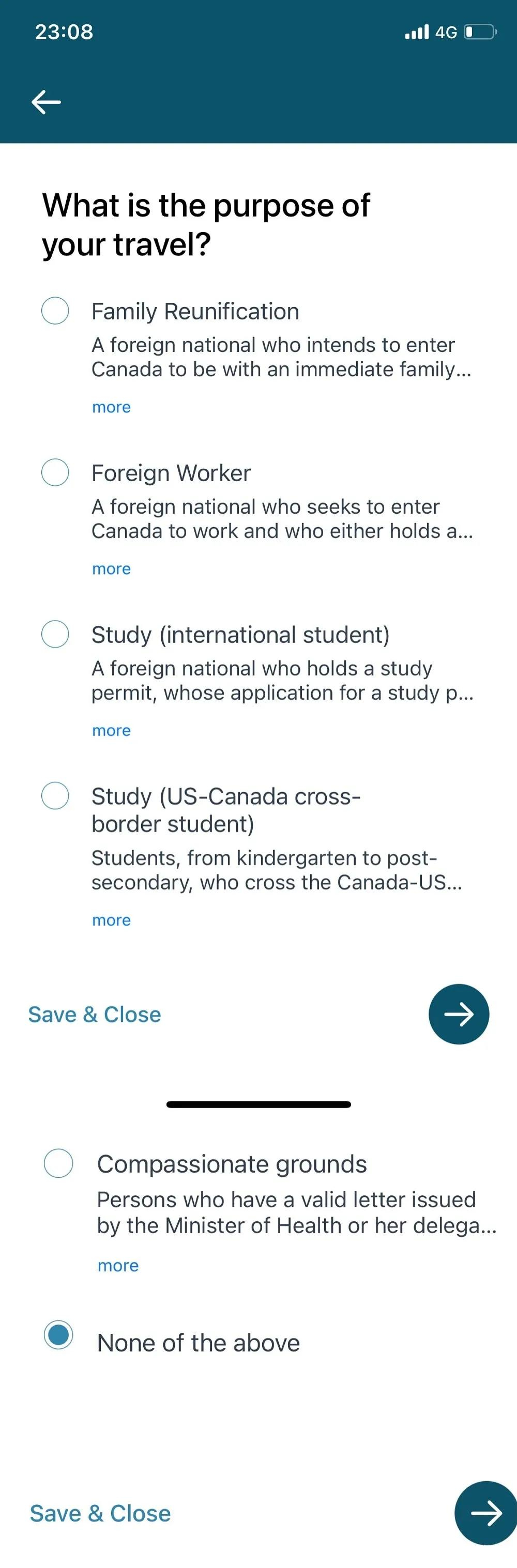This screenshot has height=1568, width=517.
Task: Tap the back arrow in header
Action: [x=47, y=102]
